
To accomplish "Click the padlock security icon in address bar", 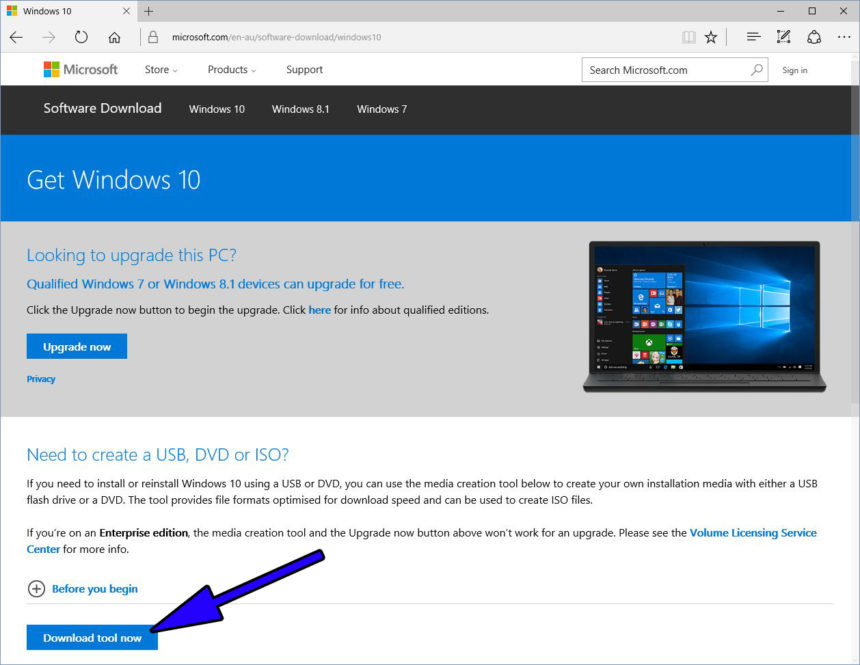I will [x=153, y=37].
